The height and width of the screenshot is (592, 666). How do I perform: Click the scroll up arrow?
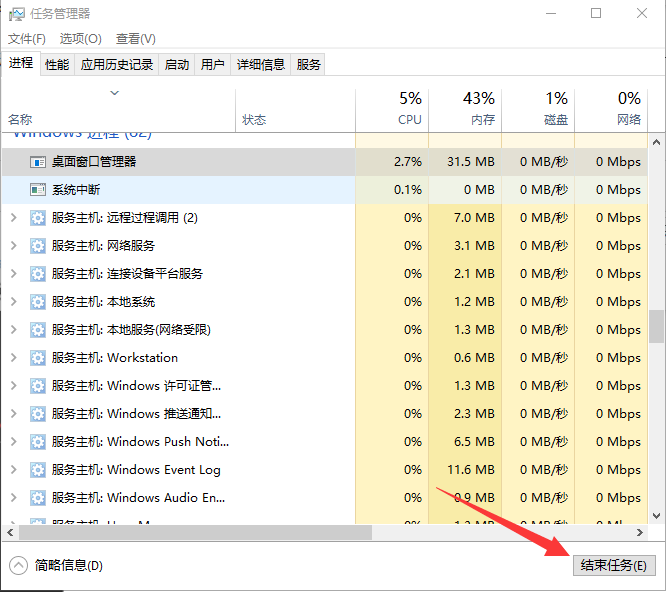656,142
